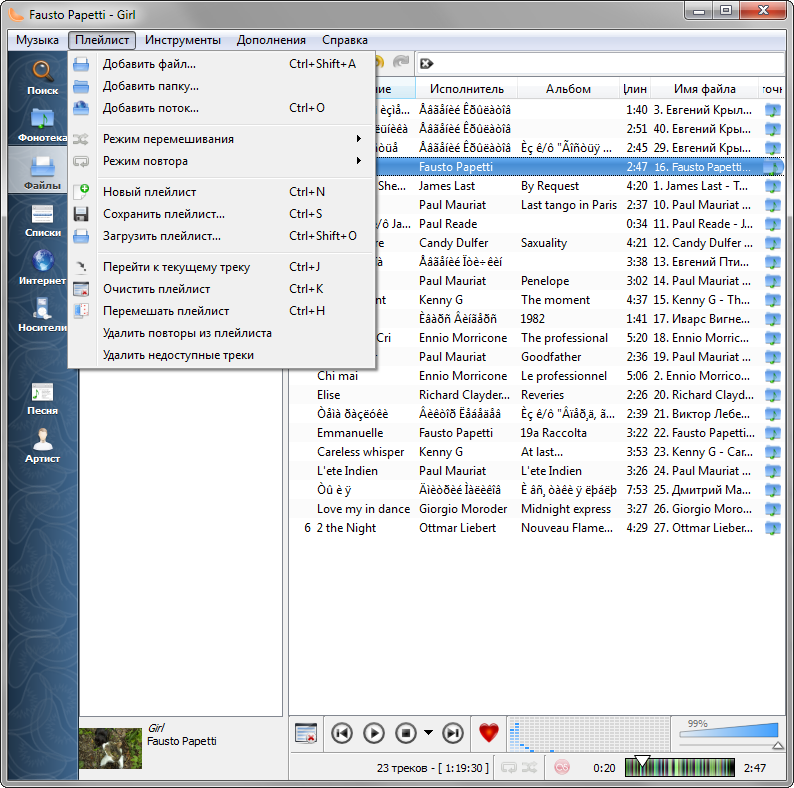Show Песня song info in sidebar
This screenshot has height=788, width=794.
pos(43,399)
